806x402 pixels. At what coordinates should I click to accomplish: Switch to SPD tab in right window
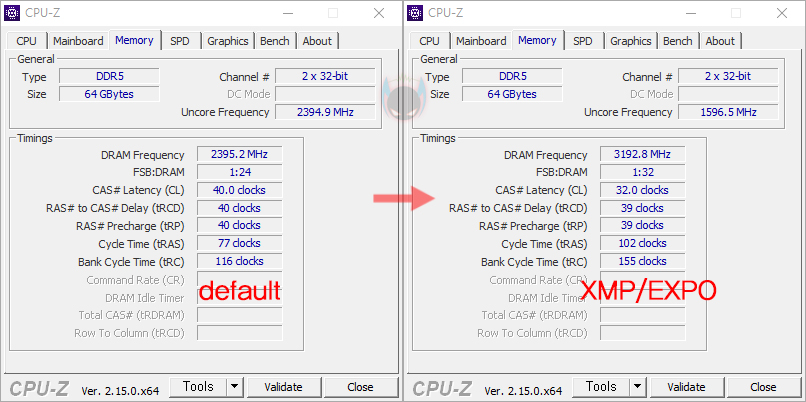tap(583, 41)
